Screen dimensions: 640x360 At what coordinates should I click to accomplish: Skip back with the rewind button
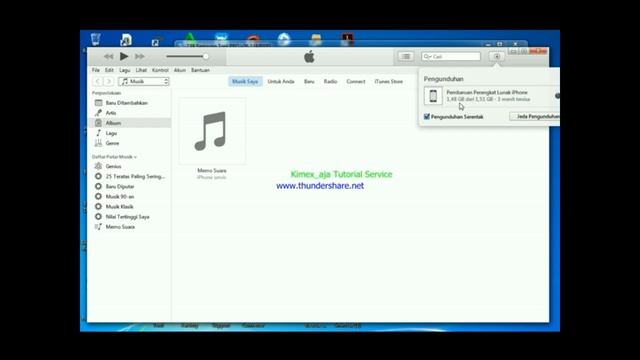108,56
